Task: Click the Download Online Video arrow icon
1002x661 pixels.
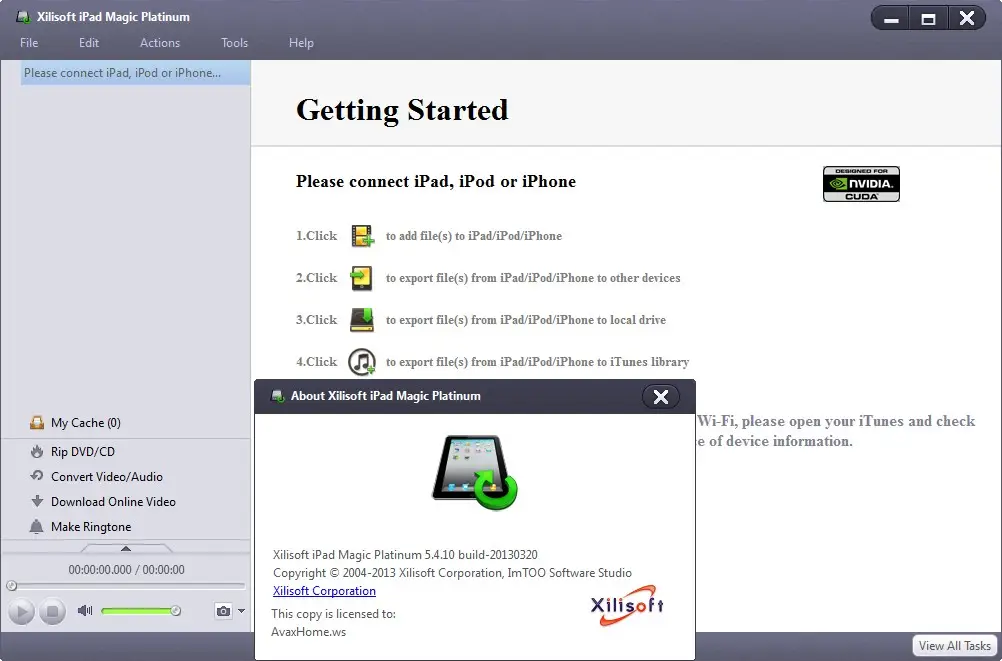Action: pos(37,501)
